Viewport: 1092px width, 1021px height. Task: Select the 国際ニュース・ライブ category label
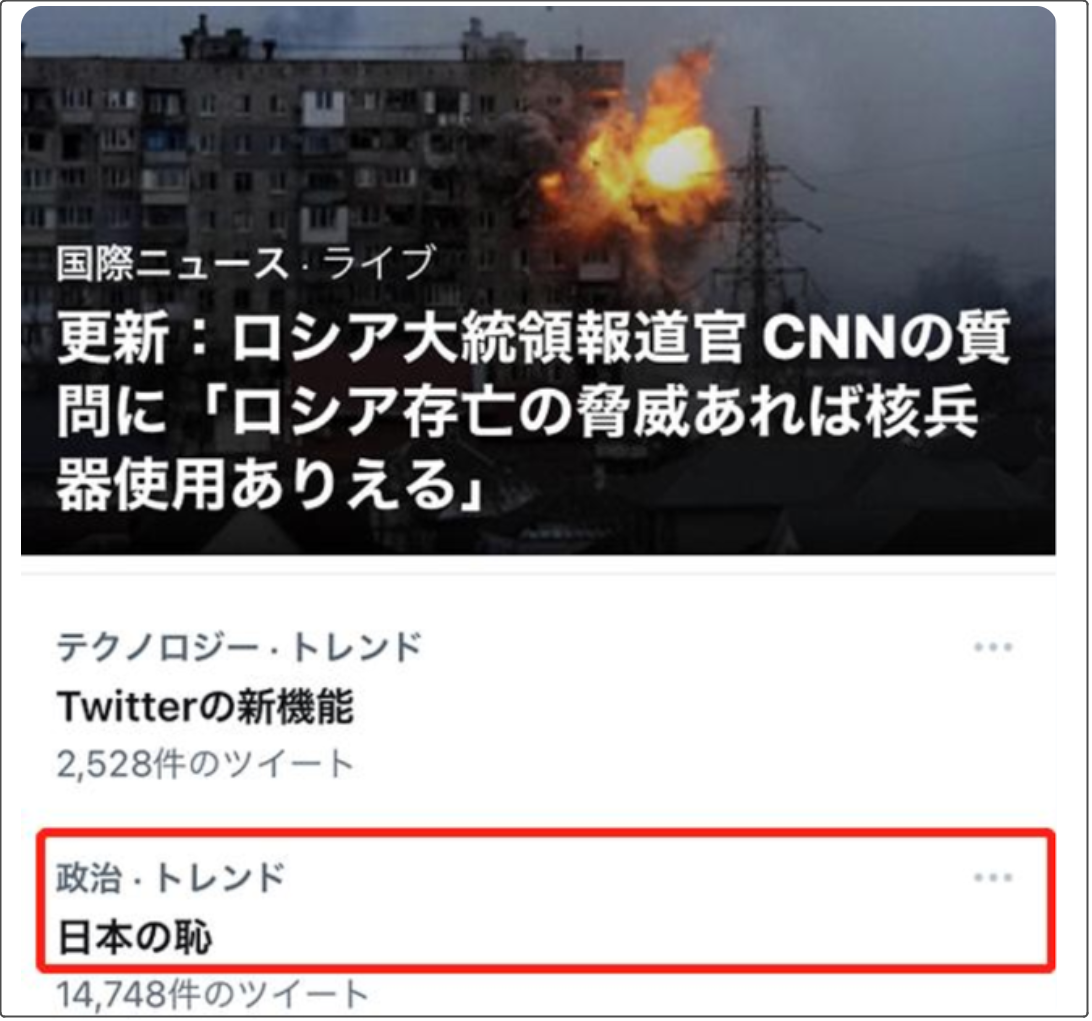tap(246, 263)
